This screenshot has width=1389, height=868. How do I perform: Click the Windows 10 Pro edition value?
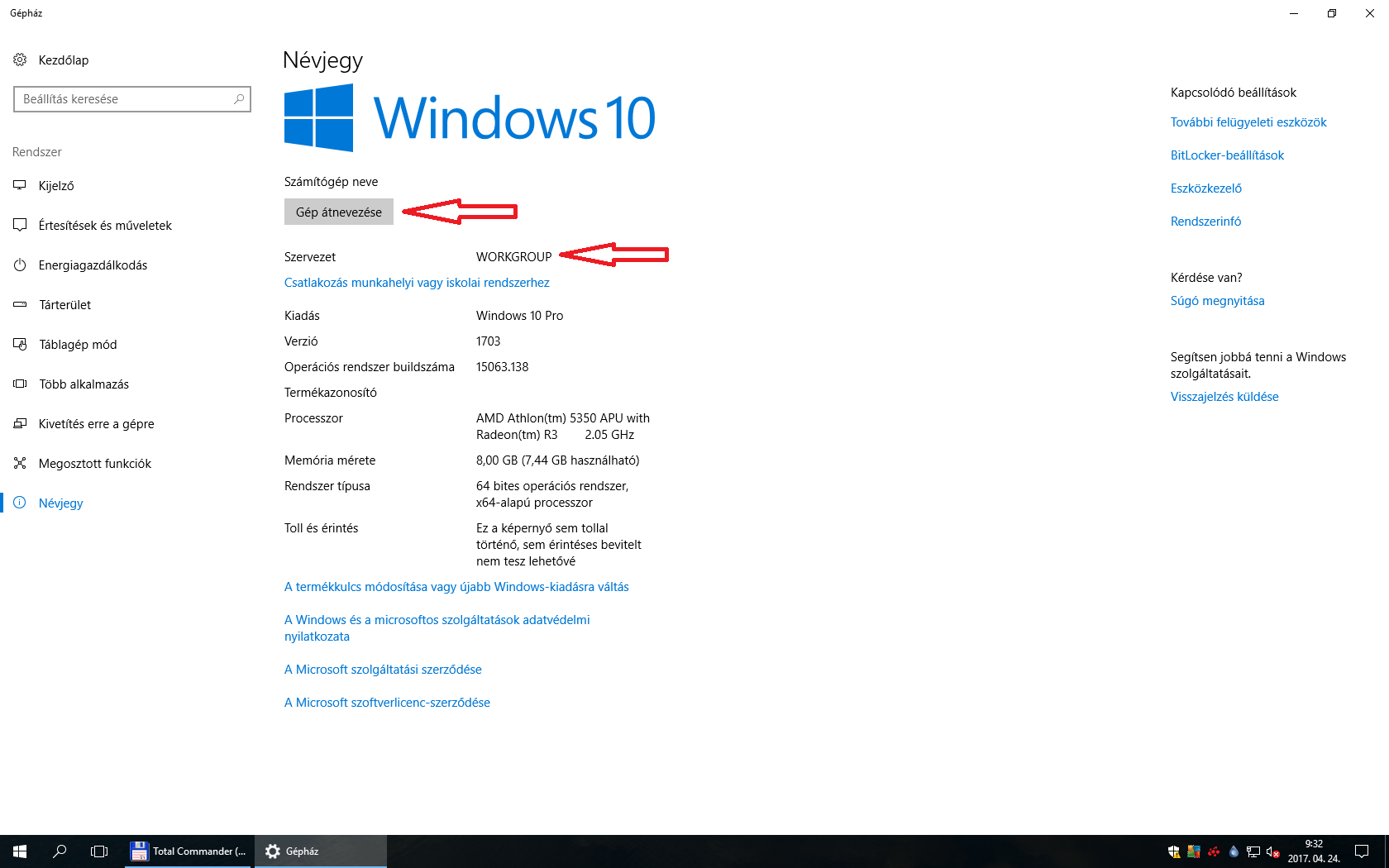click(x=519, y=316)
